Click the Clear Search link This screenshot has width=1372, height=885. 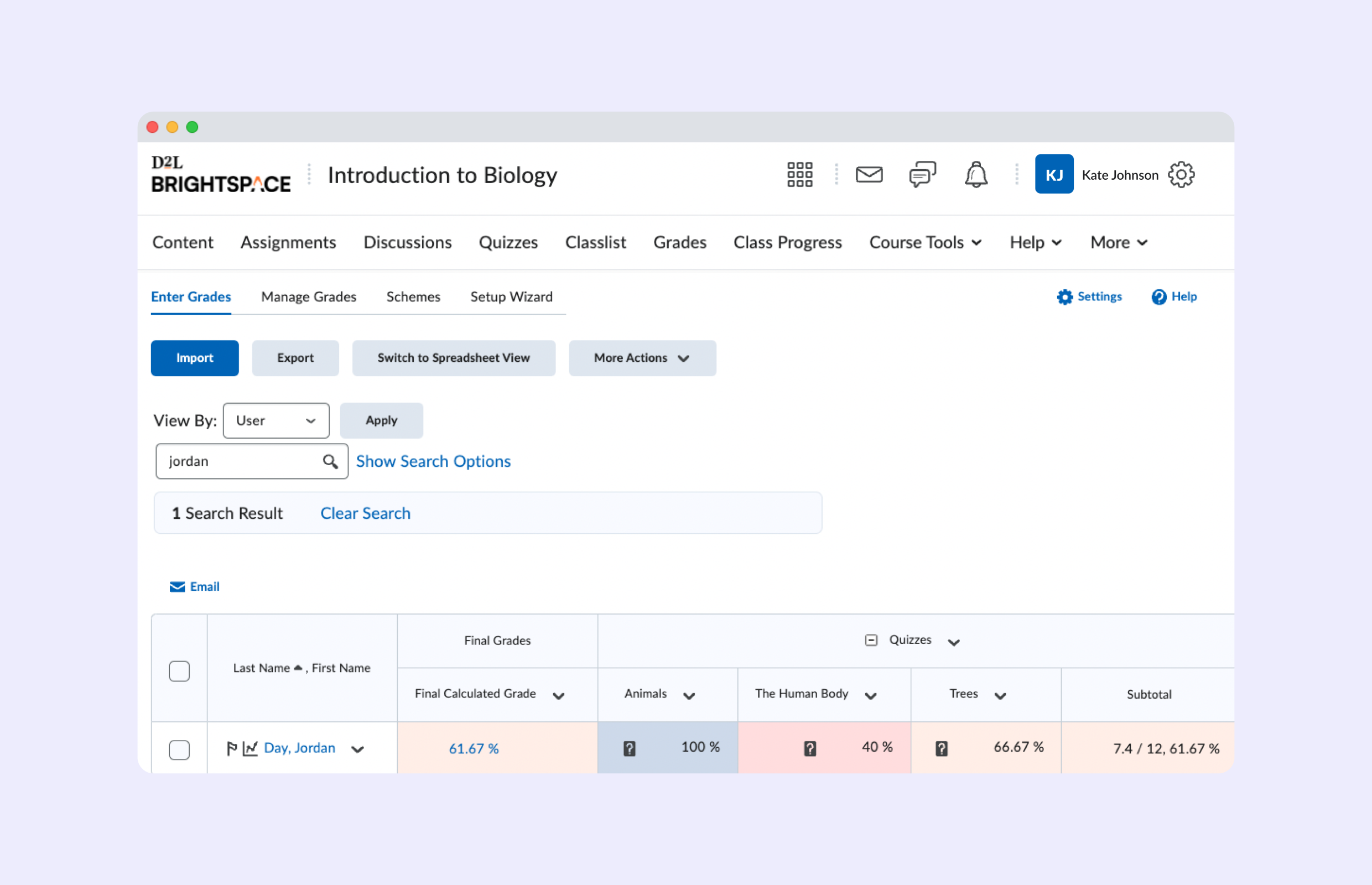(365, 513)
